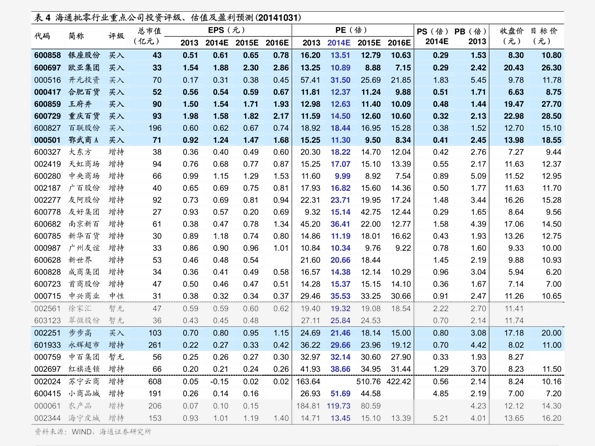Select PE value 119.73 for 000061
The width and height of the screenshot is (595, 446).
pyautogui.click(x=338, y=406)
